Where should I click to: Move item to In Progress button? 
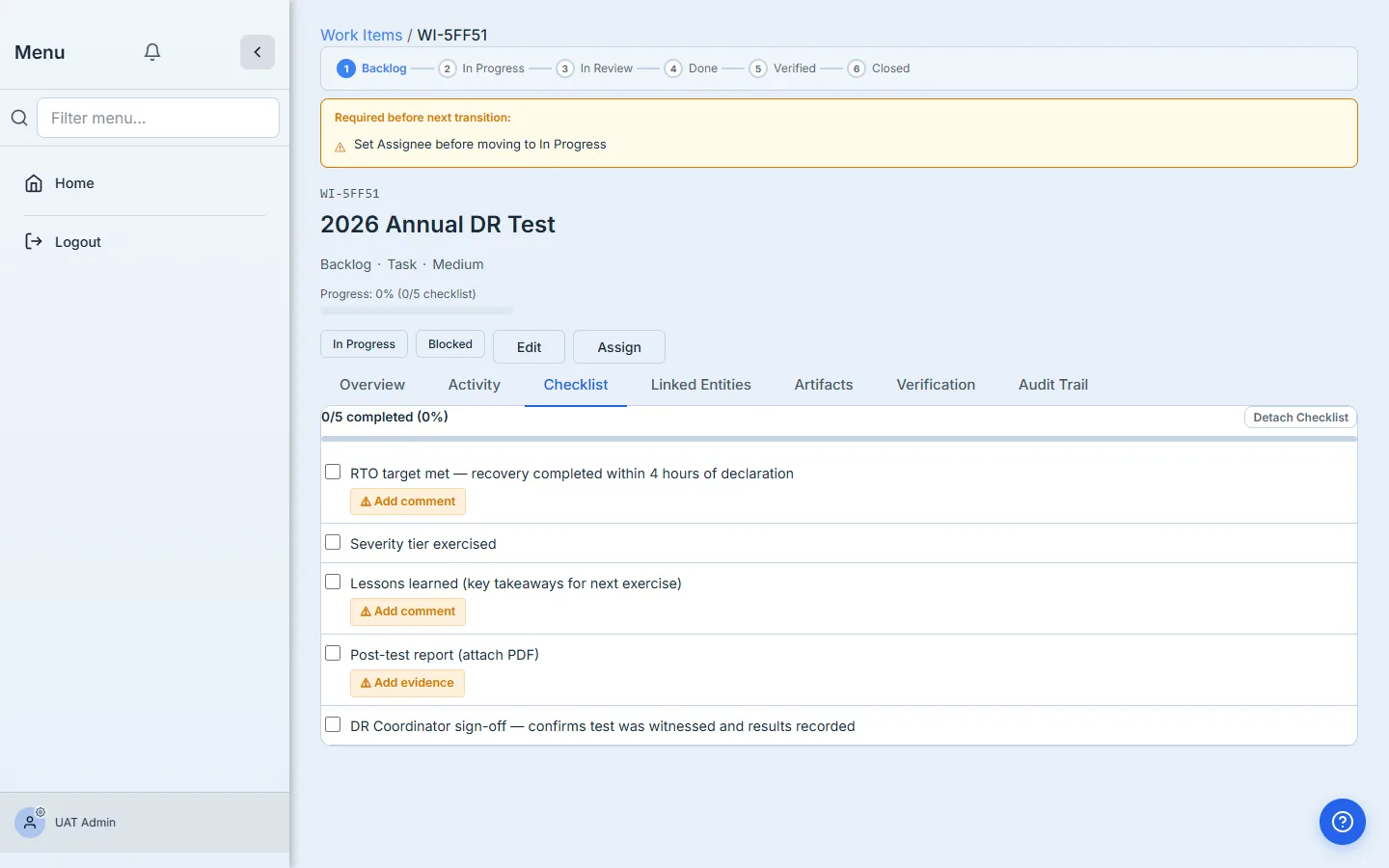(x=364, y=344)
